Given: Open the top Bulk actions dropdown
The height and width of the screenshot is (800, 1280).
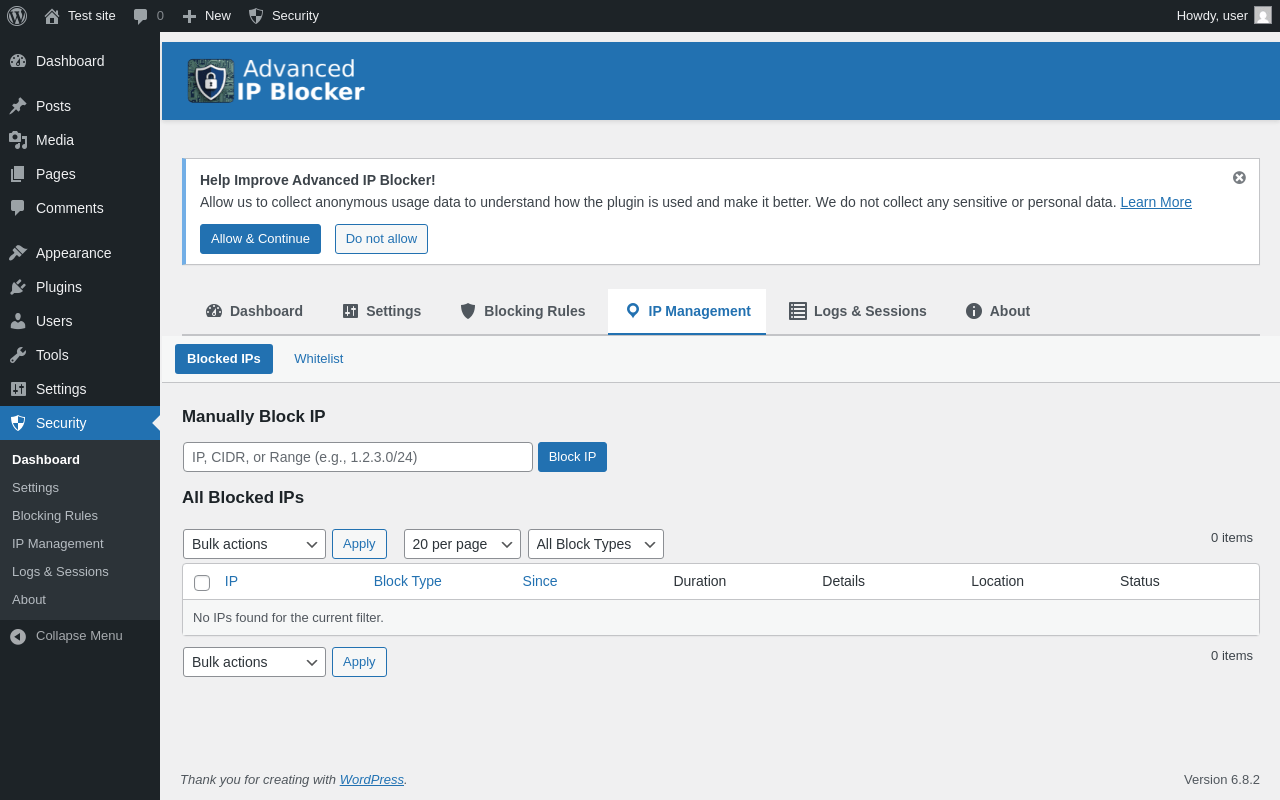Looking at the screenshot, I should 254,544.
